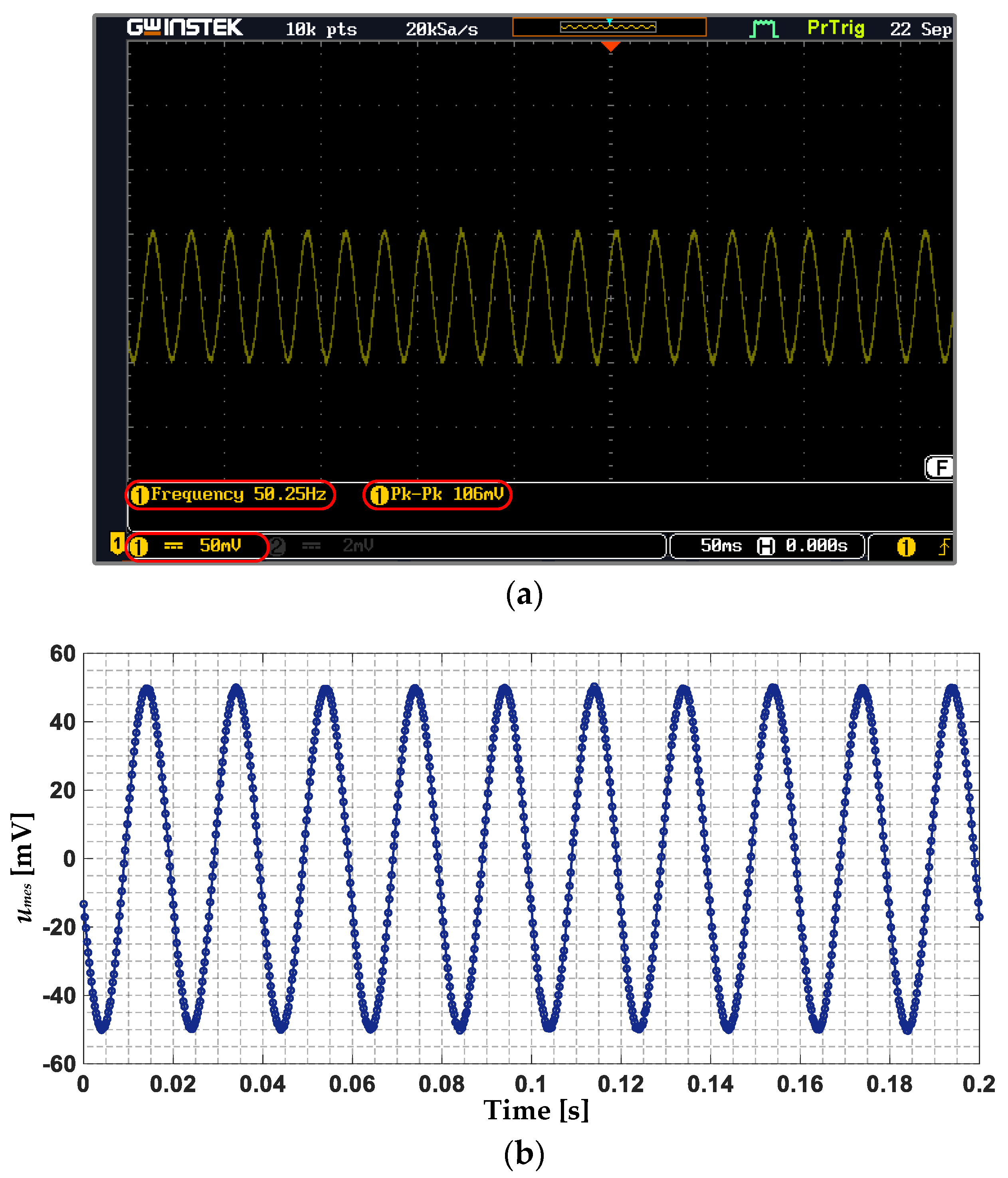Click the yellow circled 1 beside Pk-Pk
The image size is (1008, 1178).
pos(379,495)
